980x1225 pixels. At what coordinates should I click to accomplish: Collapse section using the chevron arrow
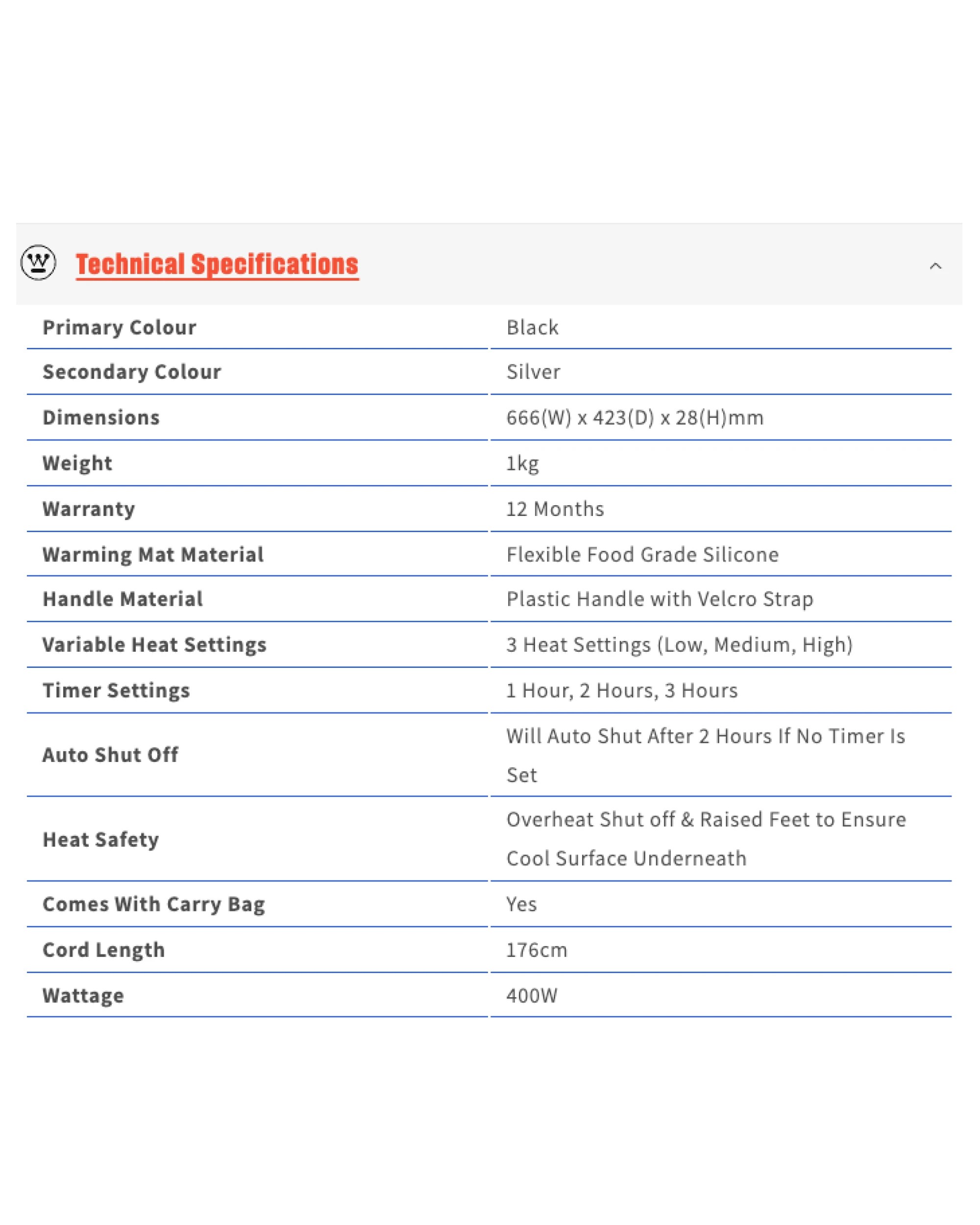tap(935, 266)
